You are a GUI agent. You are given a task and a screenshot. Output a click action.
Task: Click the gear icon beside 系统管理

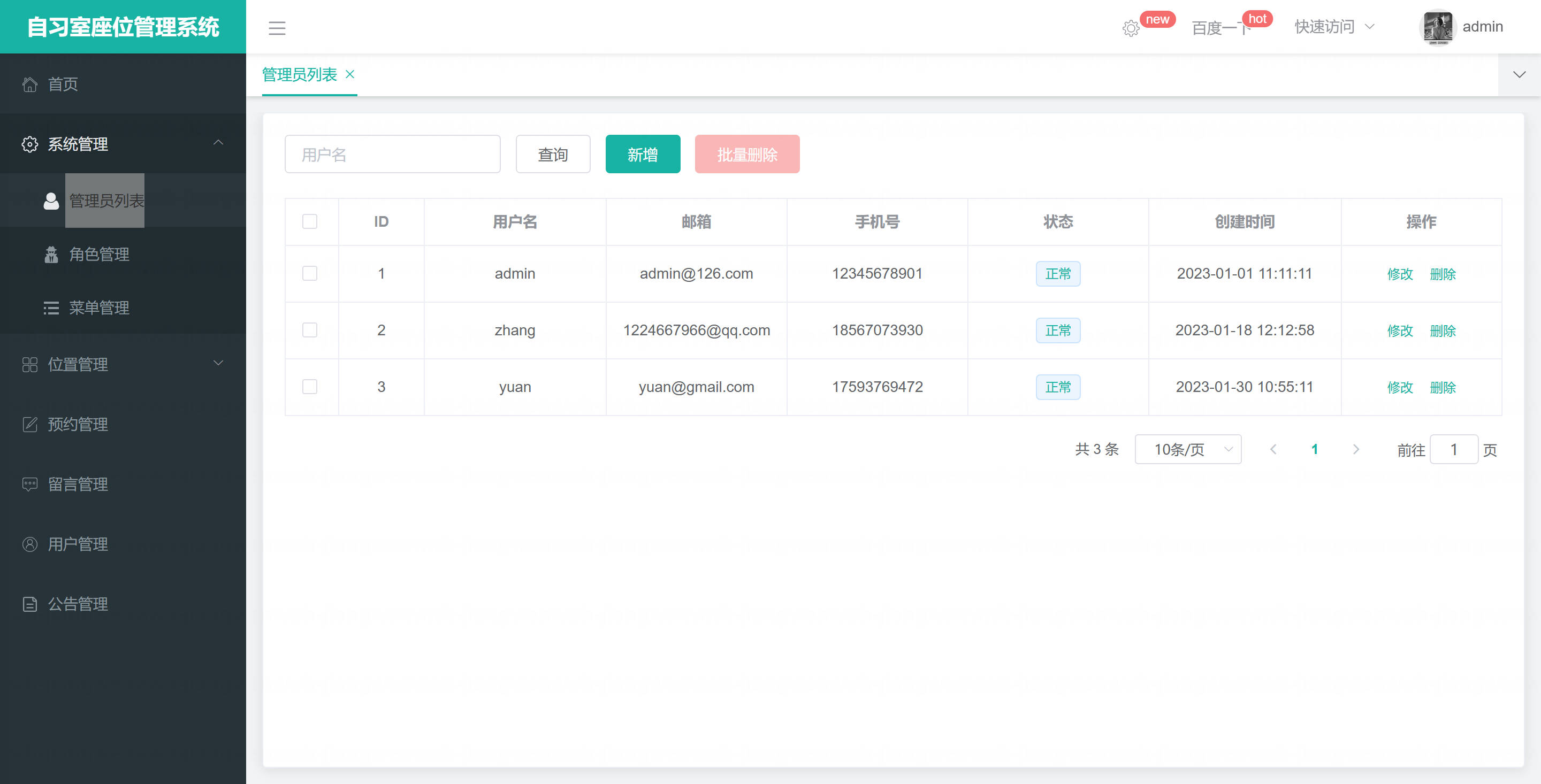[30, 144]
